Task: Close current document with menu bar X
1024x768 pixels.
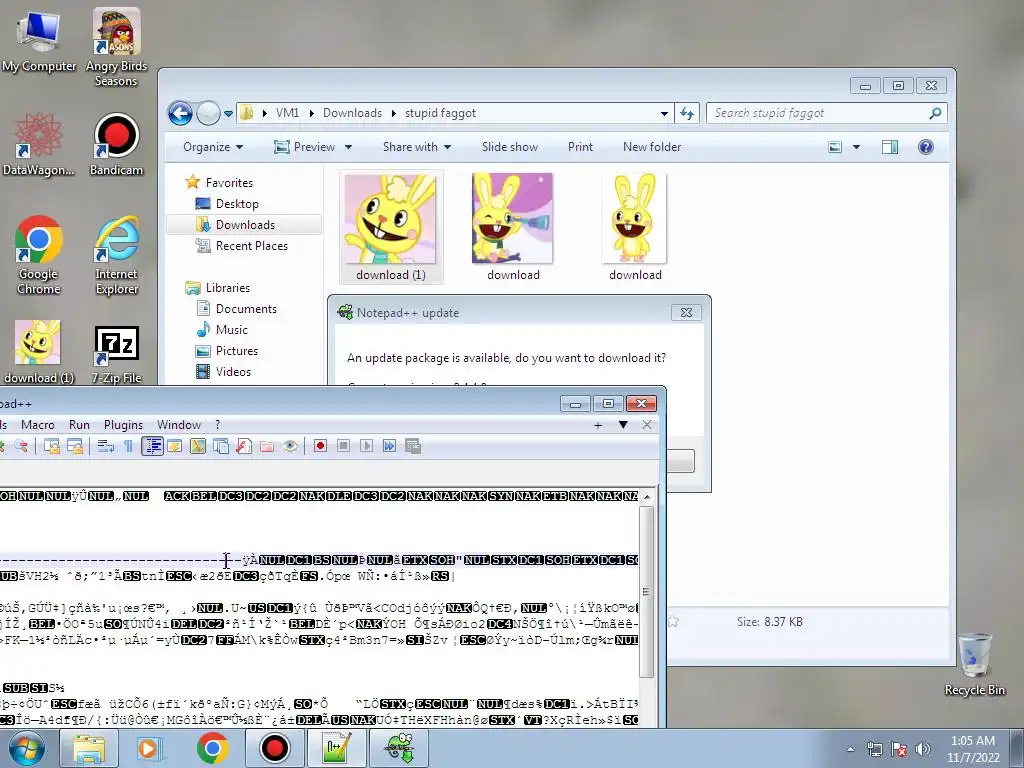Action: [647, 425]
